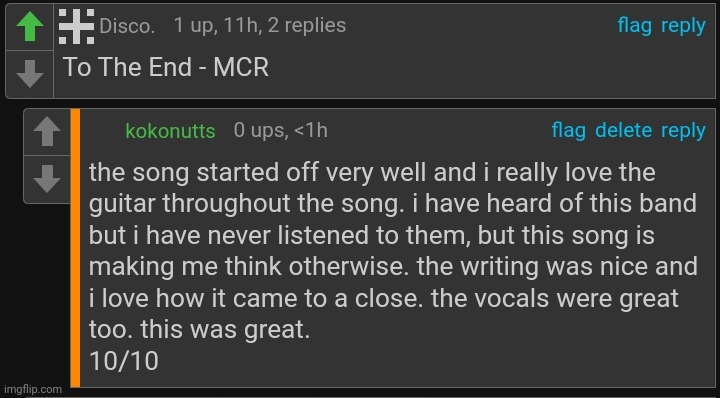Click the 1 up vote count

pyautogui.click(x=194, y=26)
